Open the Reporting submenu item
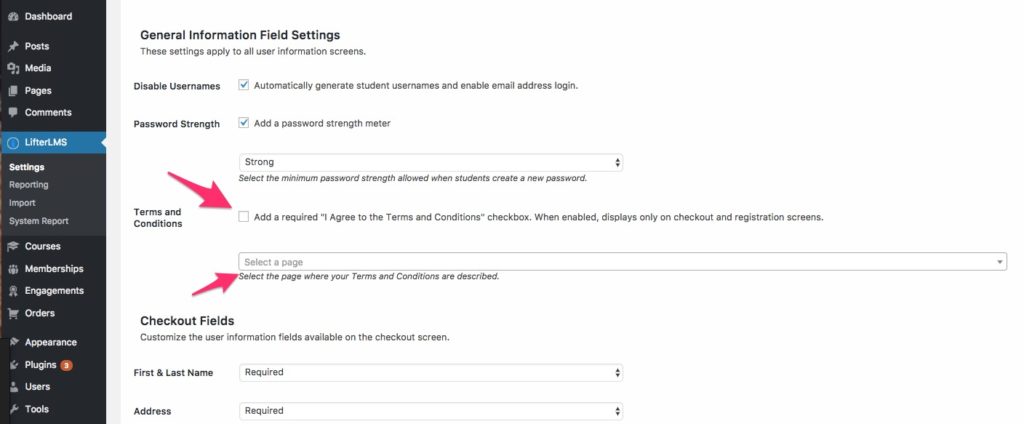The width and height of the screenshot is (1024, 424). [29, 185]
